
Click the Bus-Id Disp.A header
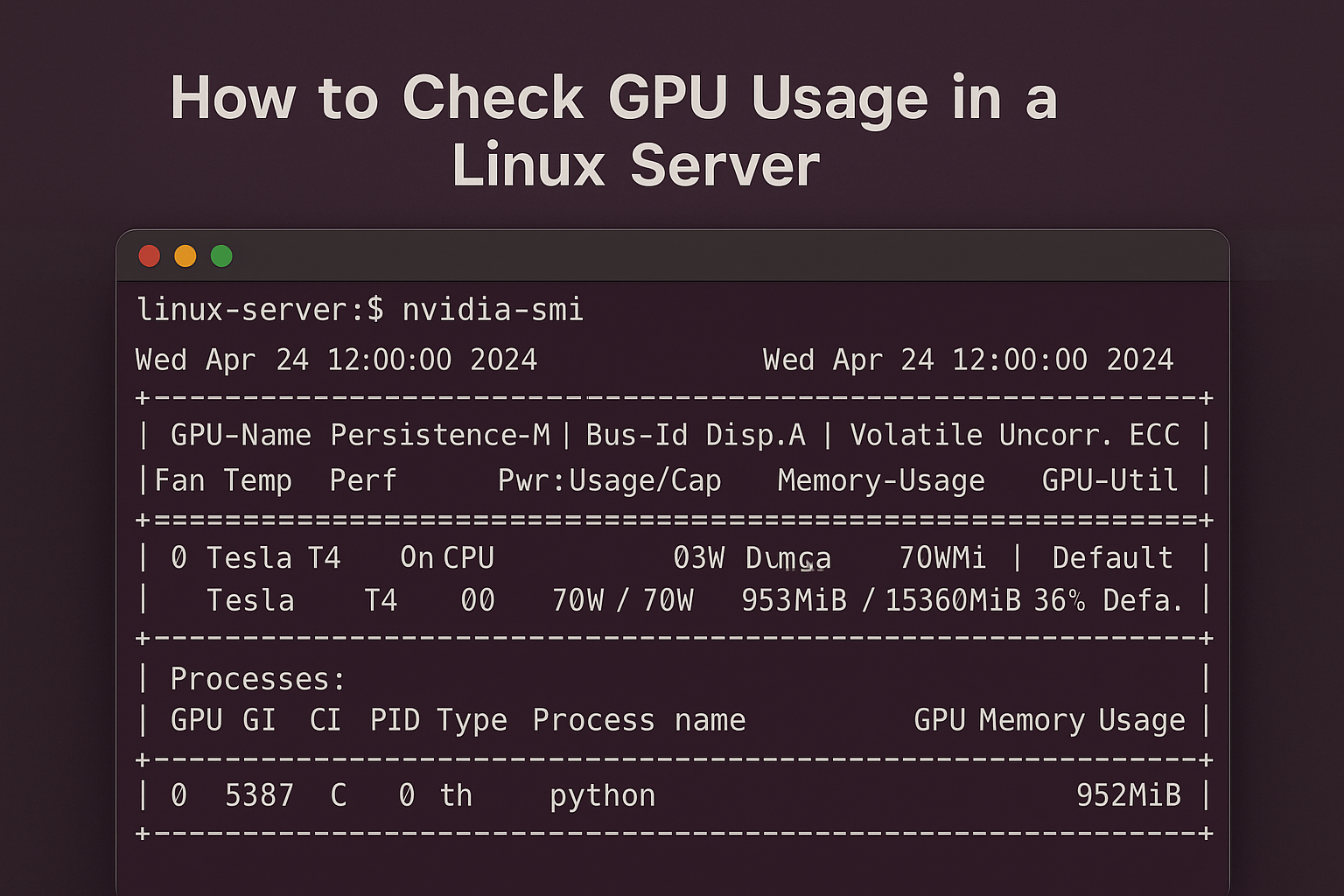point(696,435)
